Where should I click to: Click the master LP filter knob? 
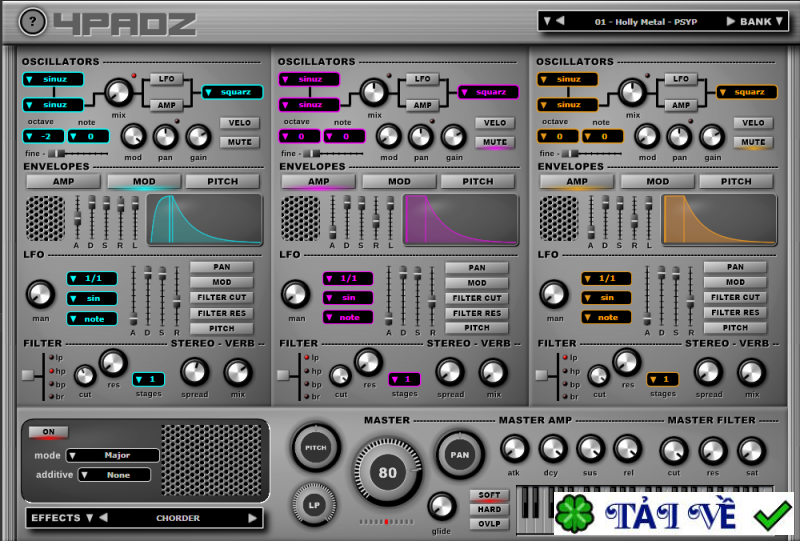pyautogui.click(x=314, y=505)
